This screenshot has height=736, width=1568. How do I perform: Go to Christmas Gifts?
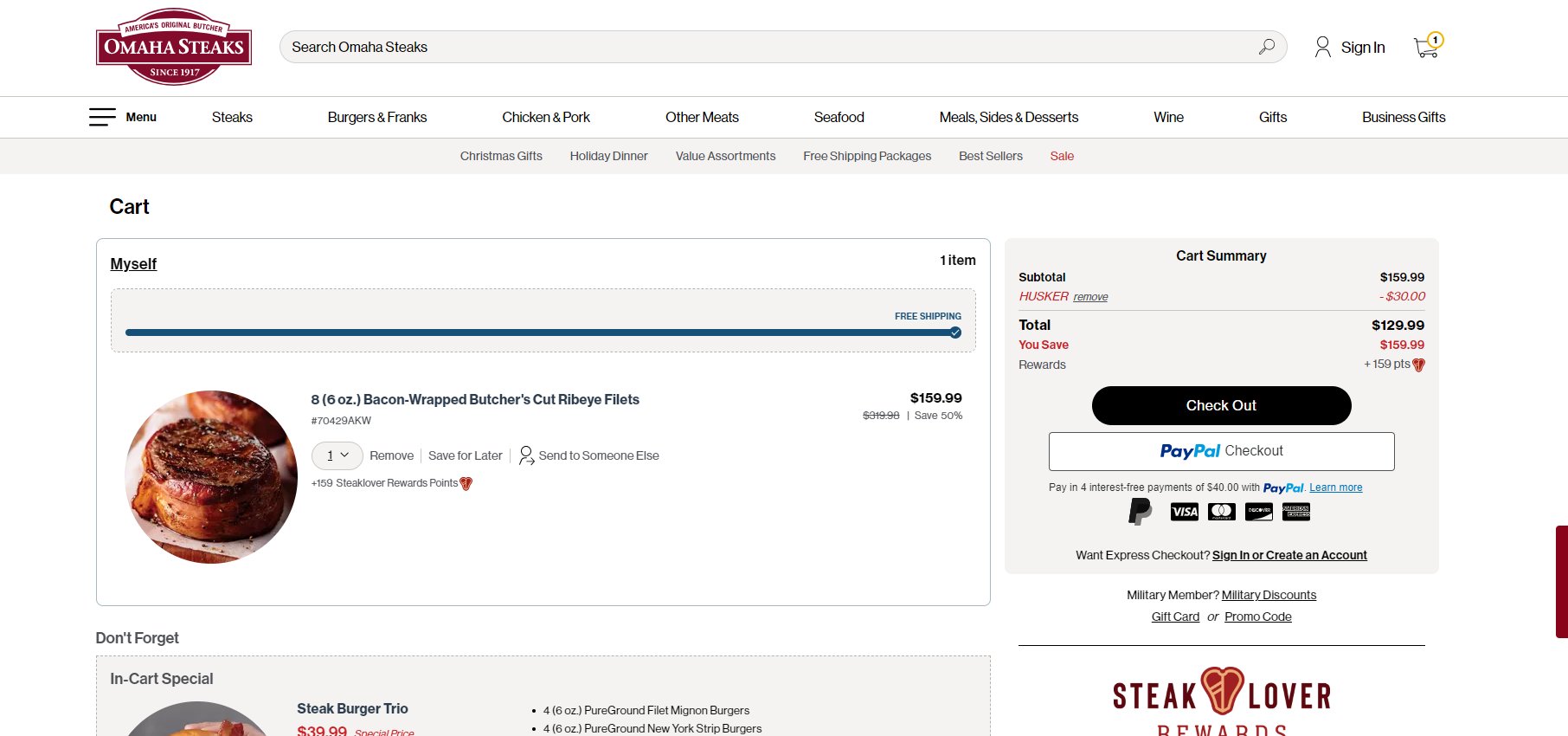[x=501, y=156]
